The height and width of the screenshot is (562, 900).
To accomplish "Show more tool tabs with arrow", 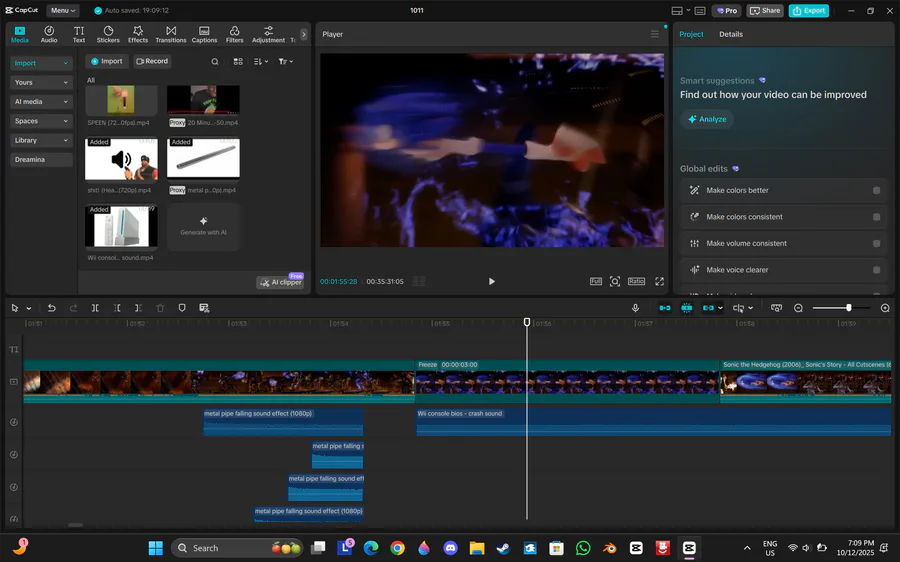I will [x=304, y=34].
